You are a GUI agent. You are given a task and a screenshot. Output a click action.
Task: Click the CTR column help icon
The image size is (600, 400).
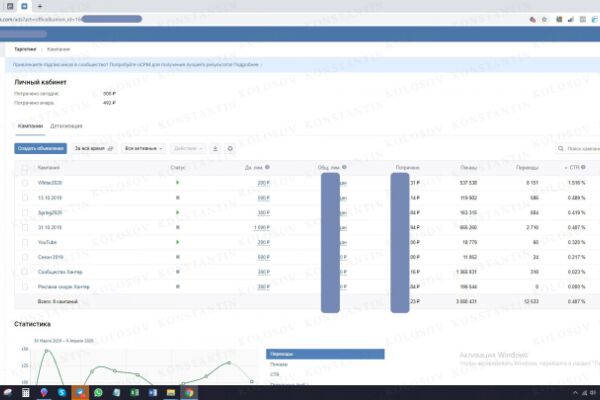tap(583, 167)
